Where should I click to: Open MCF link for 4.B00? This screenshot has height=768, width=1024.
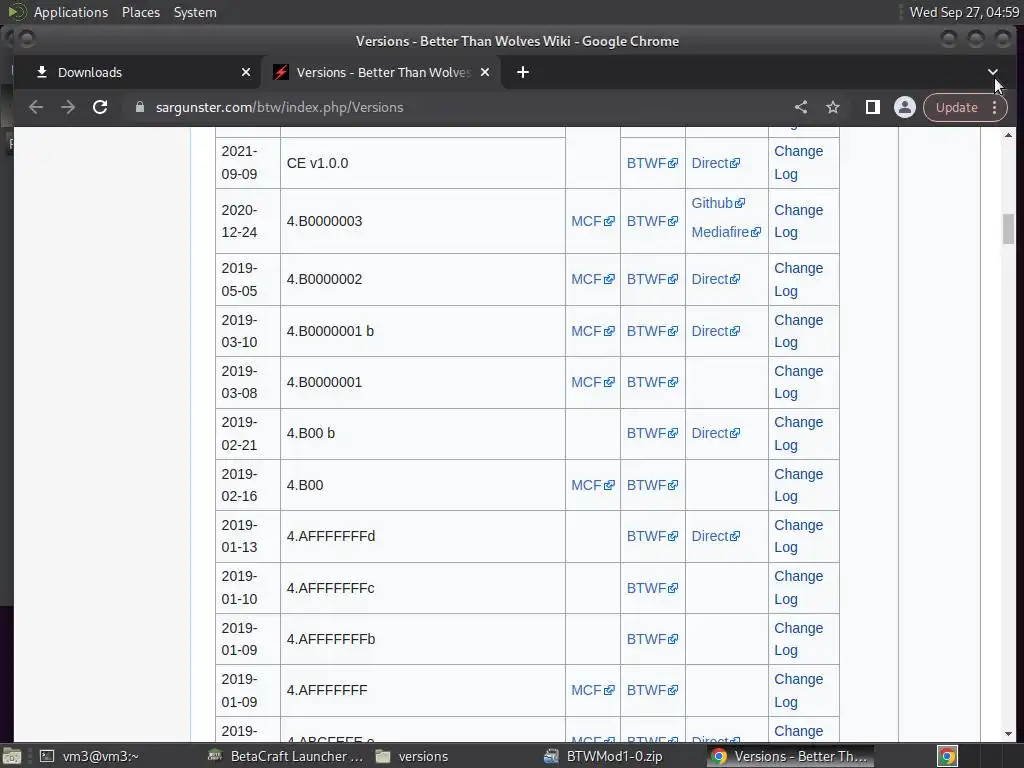(x=592, y=485)
